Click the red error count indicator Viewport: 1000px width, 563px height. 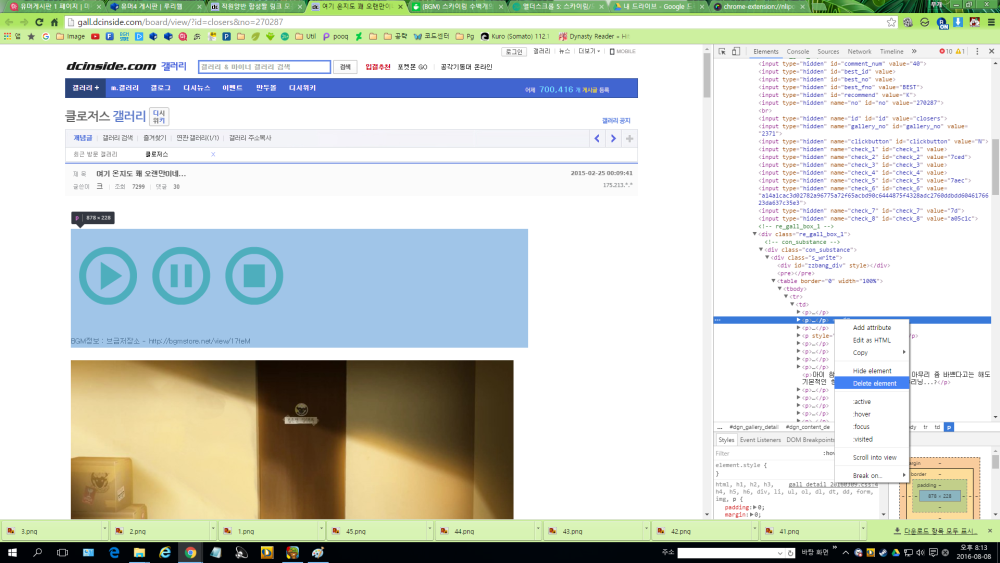pos(945,51)
